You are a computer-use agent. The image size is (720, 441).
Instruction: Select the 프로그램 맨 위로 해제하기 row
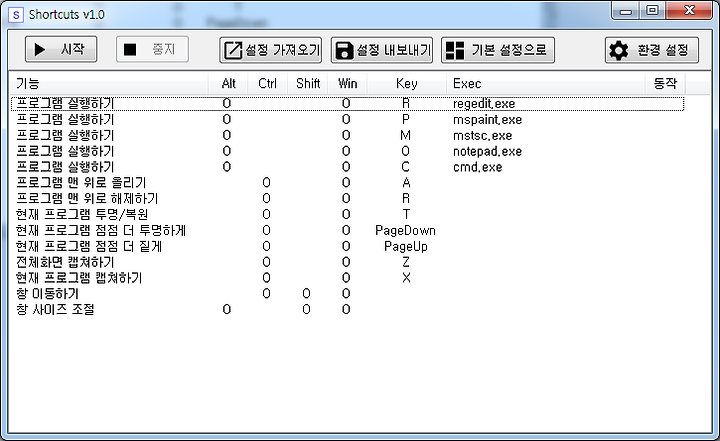tap(347, 198)
